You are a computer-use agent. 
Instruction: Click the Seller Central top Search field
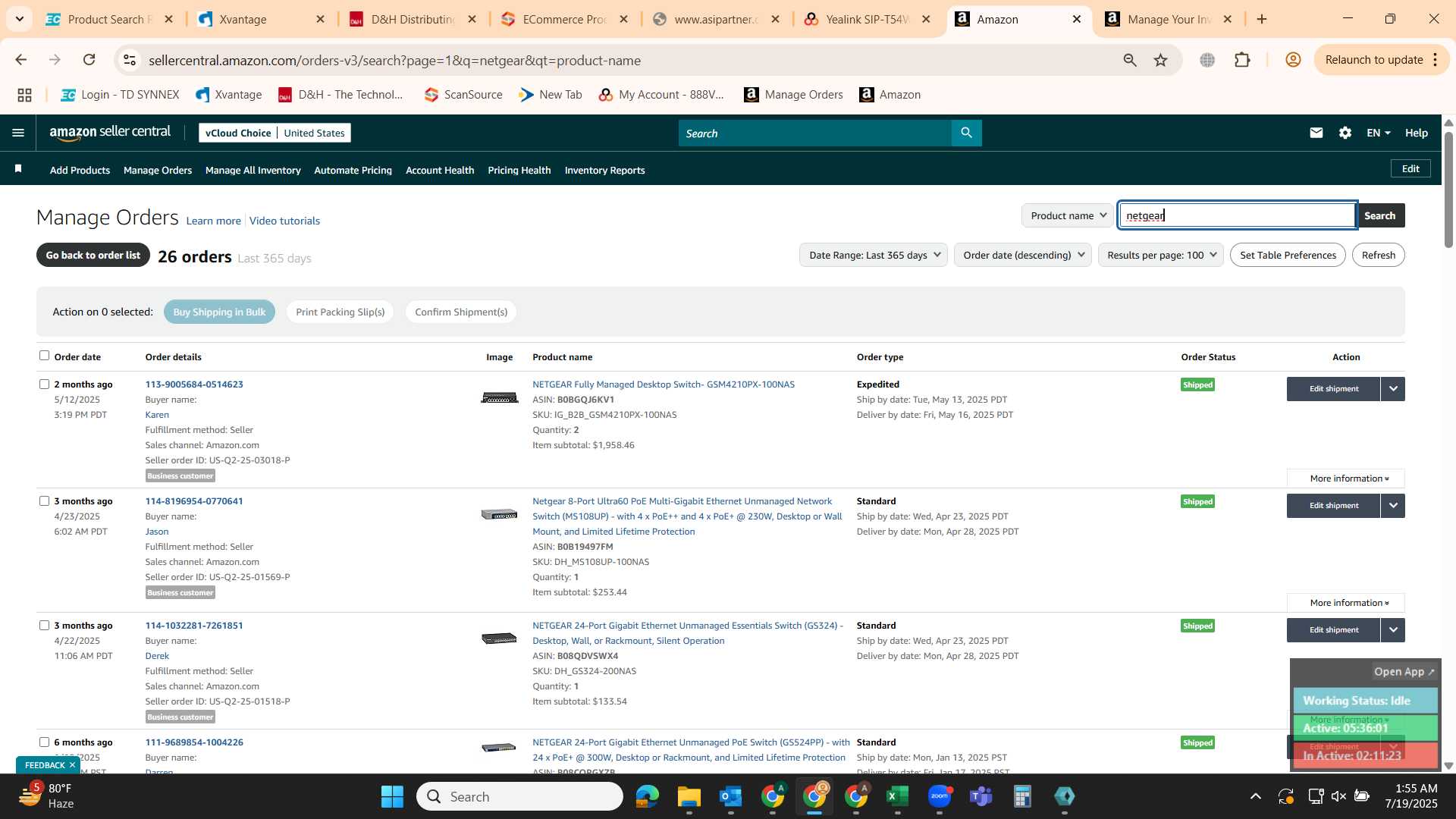[x=814, y=133]
